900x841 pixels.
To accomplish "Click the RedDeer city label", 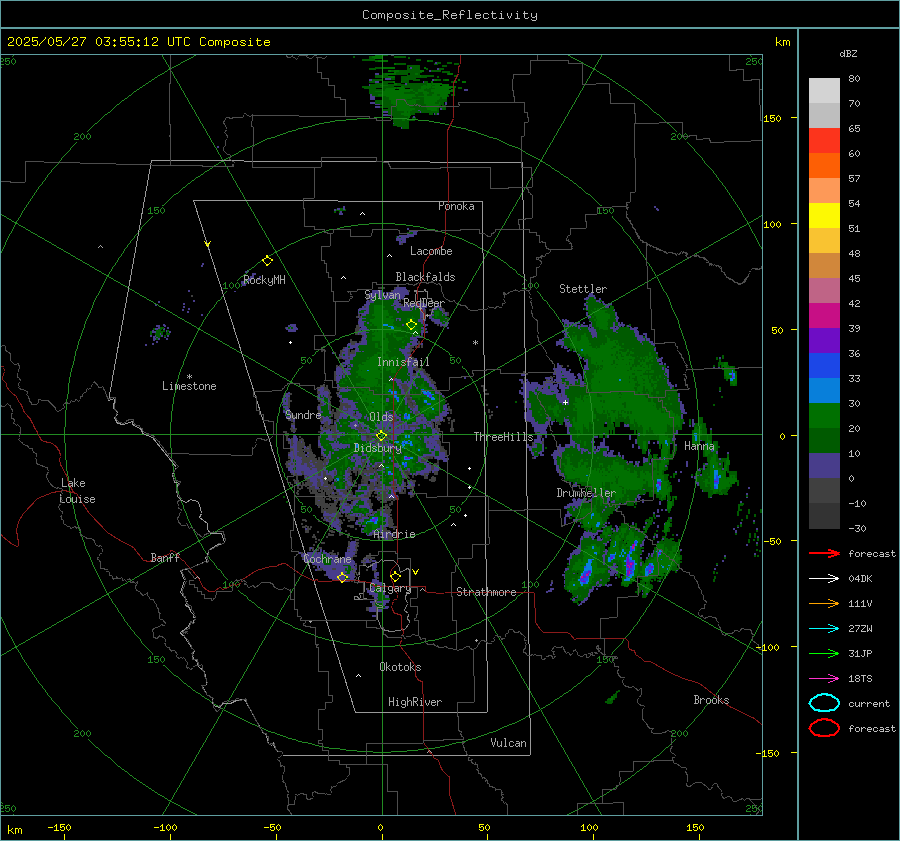I will tap(424, 303).
